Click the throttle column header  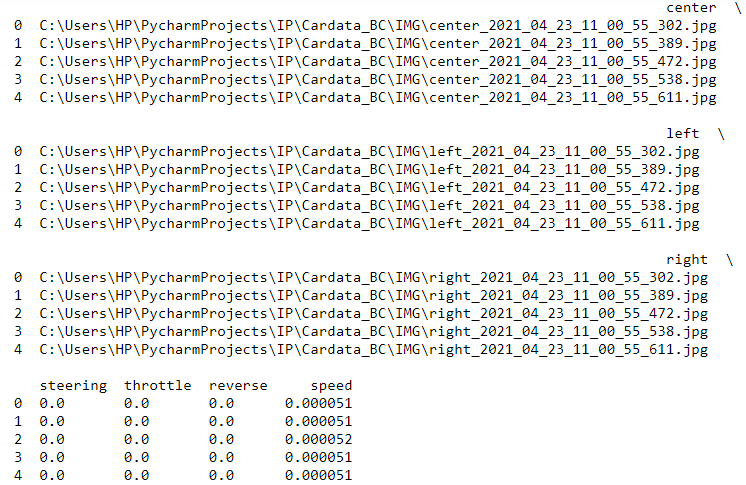157,386
